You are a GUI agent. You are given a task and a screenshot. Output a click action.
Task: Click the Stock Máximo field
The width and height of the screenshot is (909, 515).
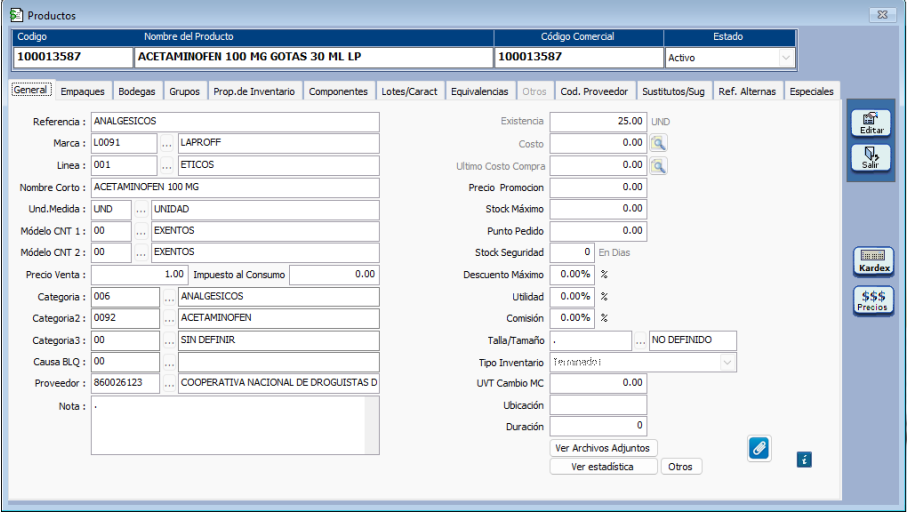[x=598, y=209]
